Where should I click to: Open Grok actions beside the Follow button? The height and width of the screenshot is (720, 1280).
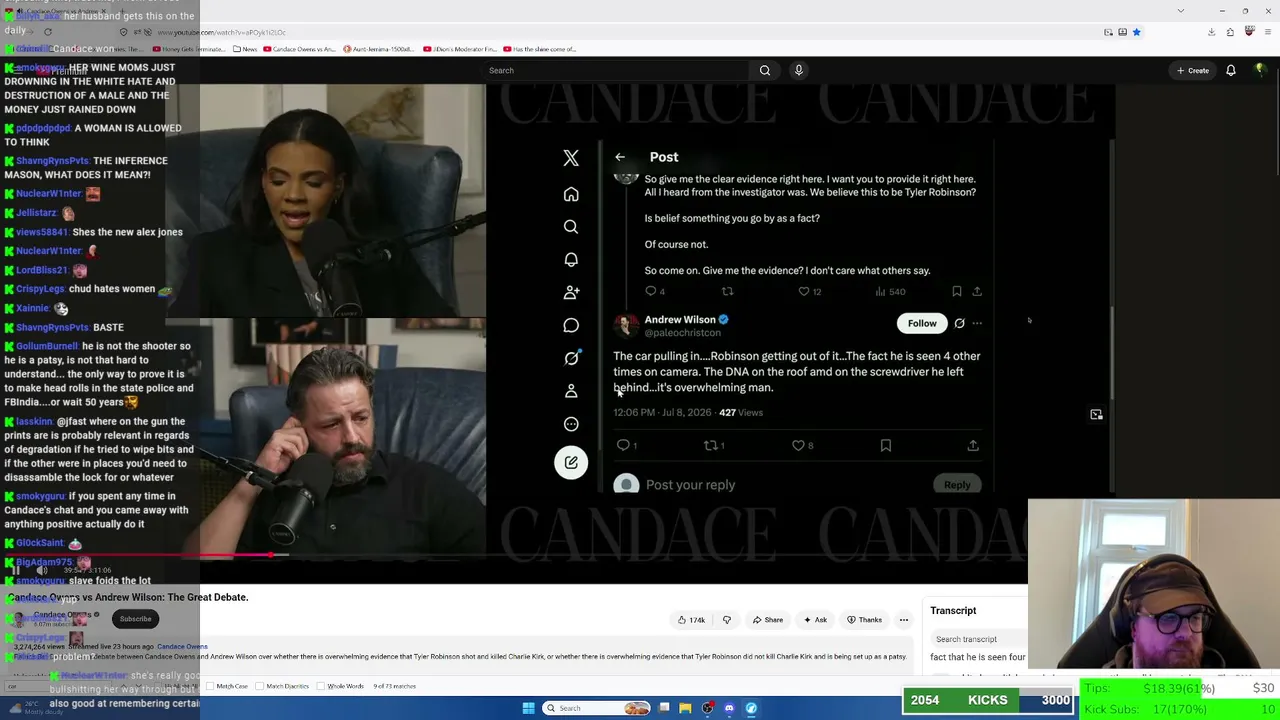959,323
